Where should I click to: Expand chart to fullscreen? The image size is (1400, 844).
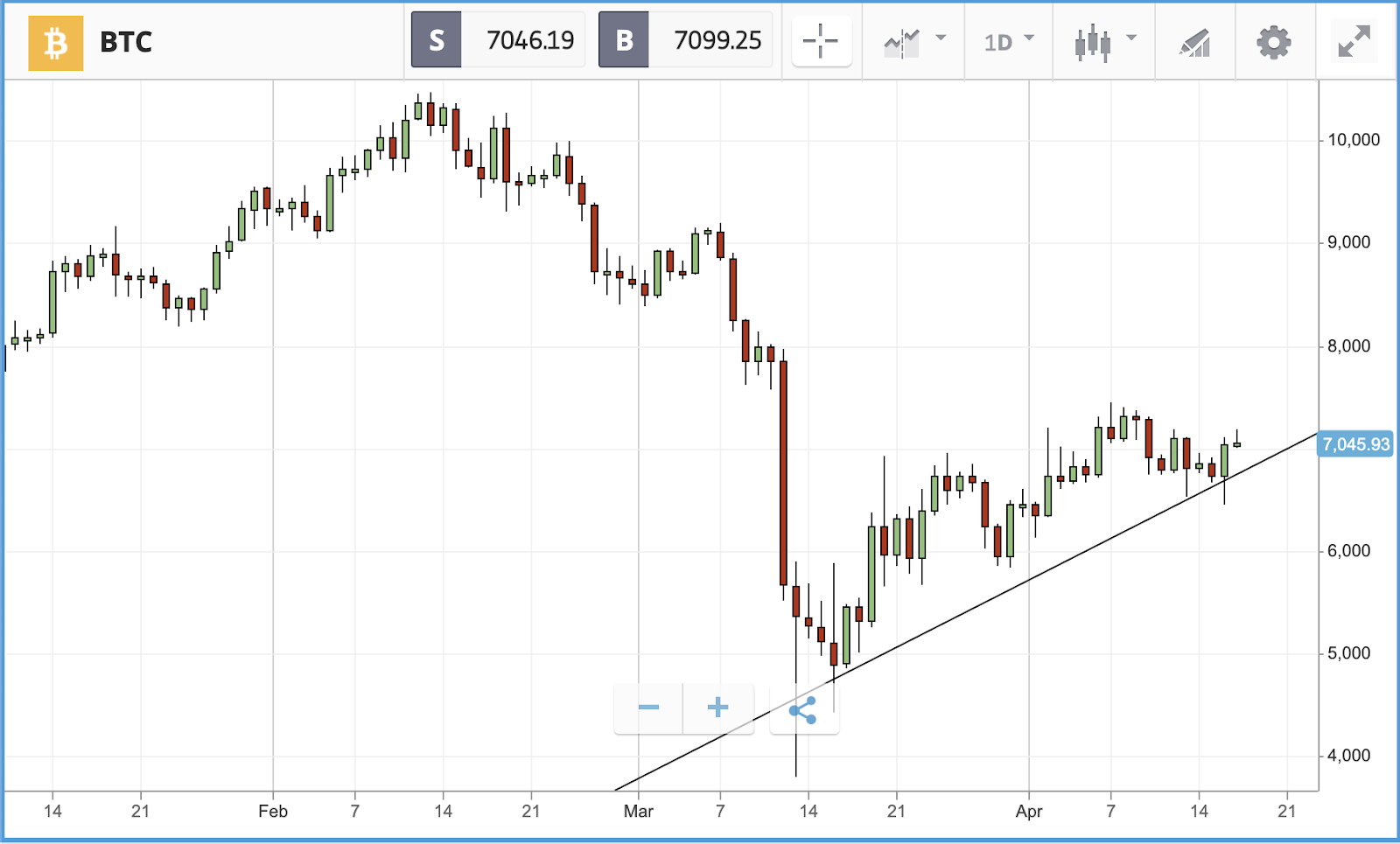click(1354, 42)
